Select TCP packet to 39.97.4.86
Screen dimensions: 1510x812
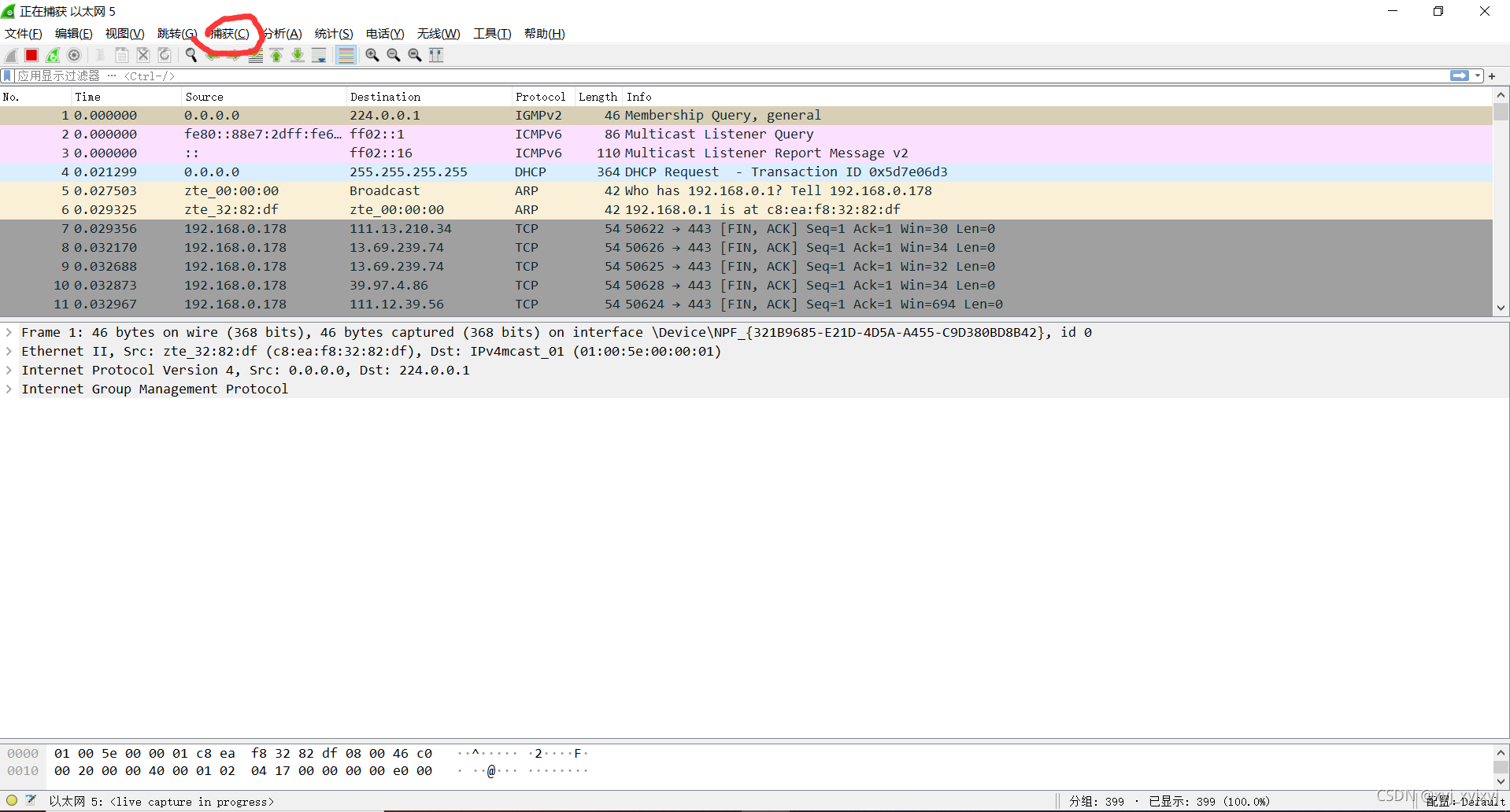pos(746,285)
